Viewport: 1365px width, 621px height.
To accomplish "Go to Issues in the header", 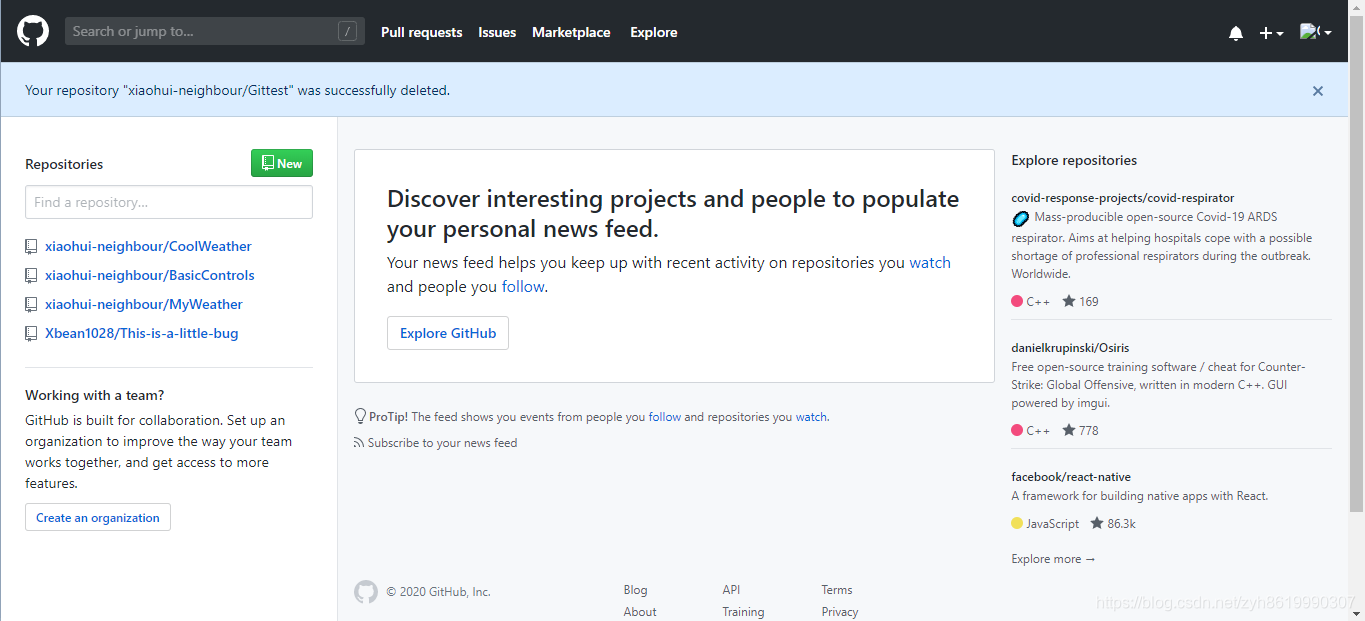I will click(x=497, y=32).
